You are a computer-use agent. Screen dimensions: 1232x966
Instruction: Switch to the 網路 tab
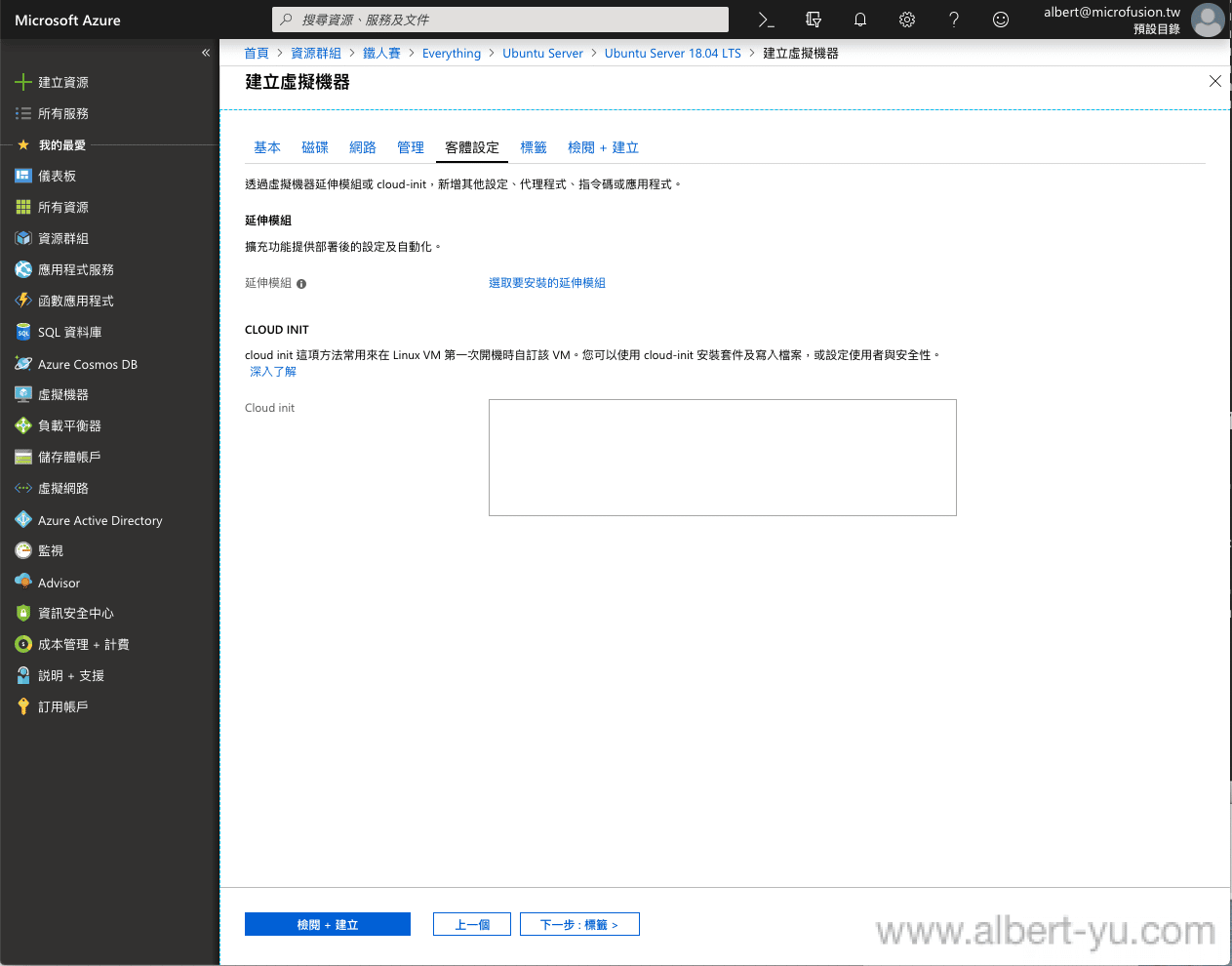[x=363, y=147]
